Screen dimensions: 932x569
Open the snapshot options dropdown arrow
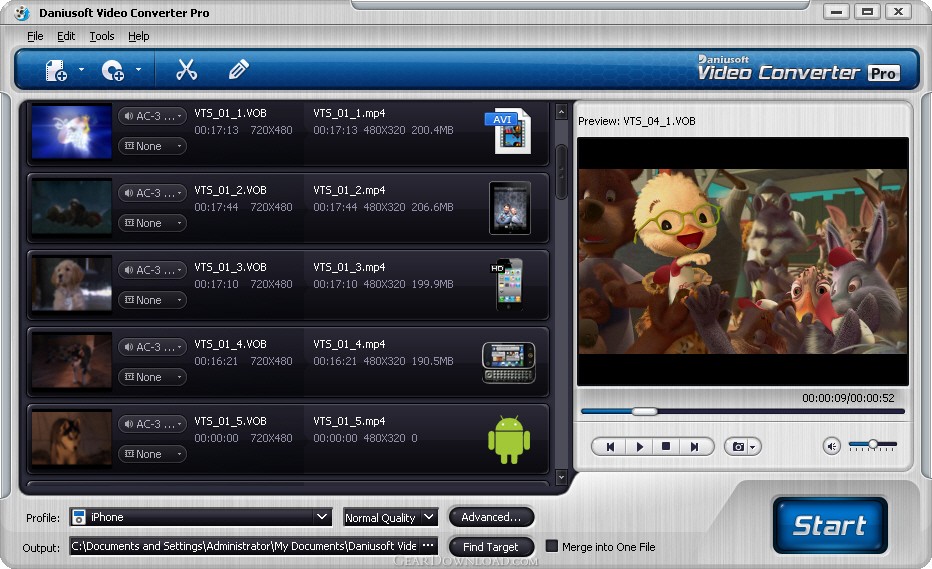753,447
